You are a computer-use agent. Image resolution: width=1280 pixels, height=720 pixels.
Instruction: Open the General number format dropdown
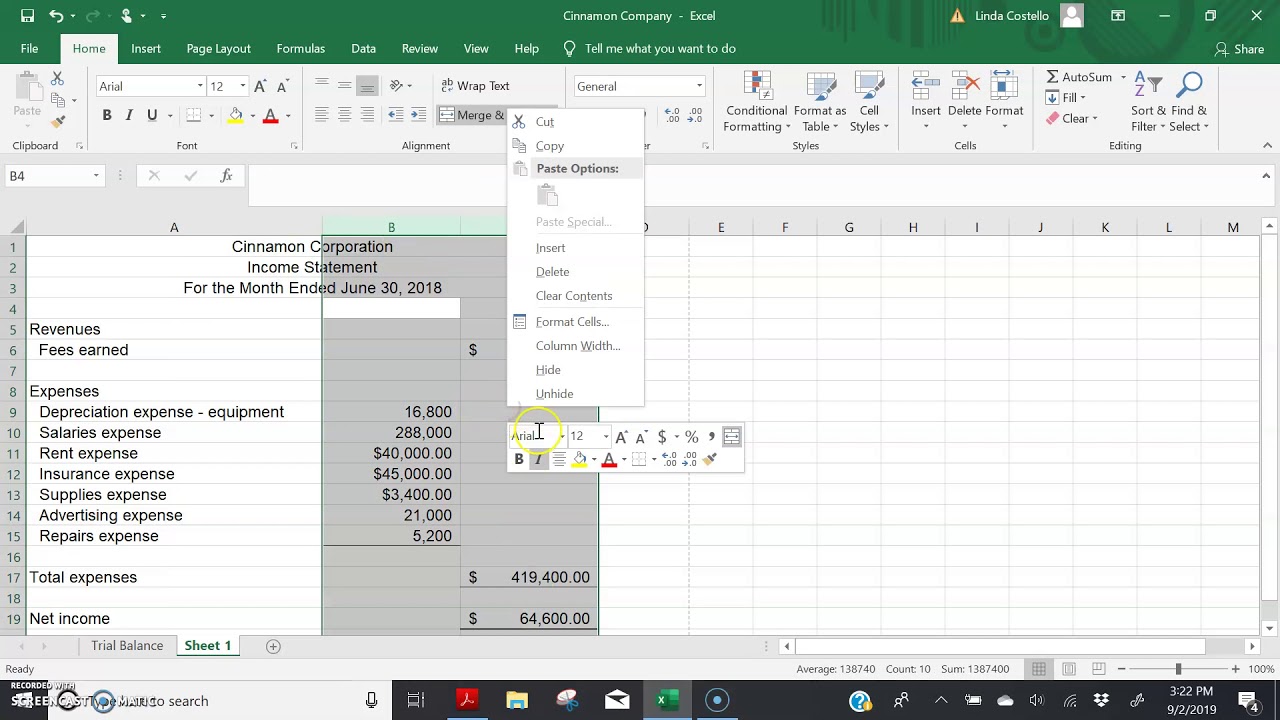coord(699,87)
